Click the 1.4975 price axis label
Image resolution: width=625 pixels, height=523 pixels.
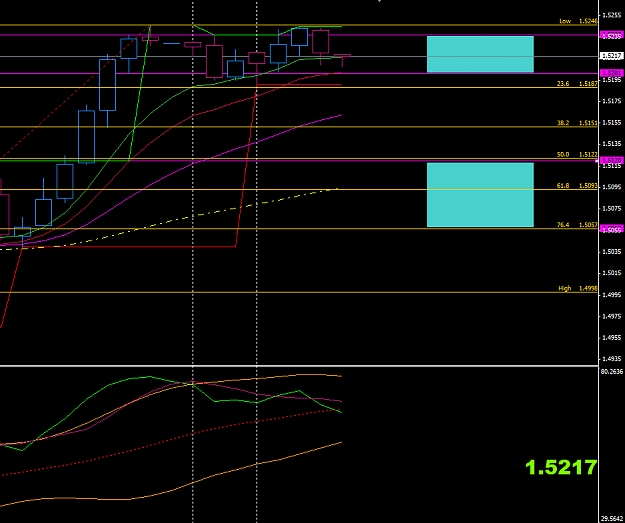pyautogui.click(x=612, y=316)
